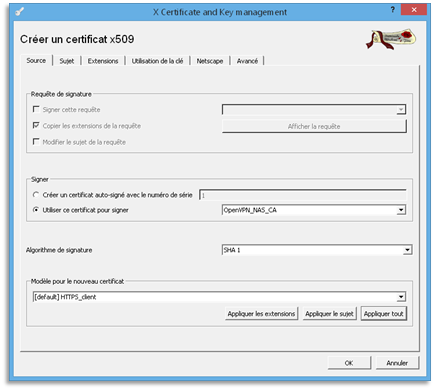Open the Extensions tab
The image size is (434, 390).
point(103,61)
